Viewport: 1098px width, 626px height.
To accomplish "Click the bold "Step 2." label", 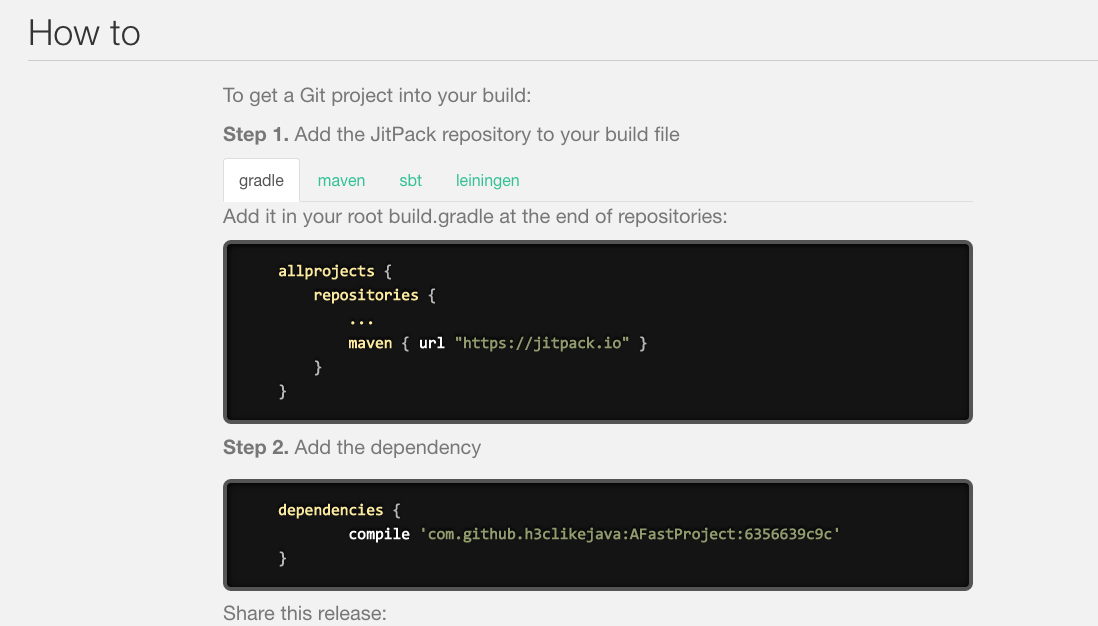I will 258,447.
